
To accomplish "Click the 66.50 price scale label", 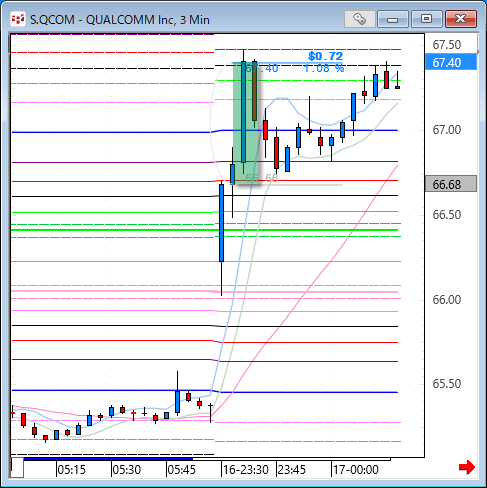I will (447, 215).
